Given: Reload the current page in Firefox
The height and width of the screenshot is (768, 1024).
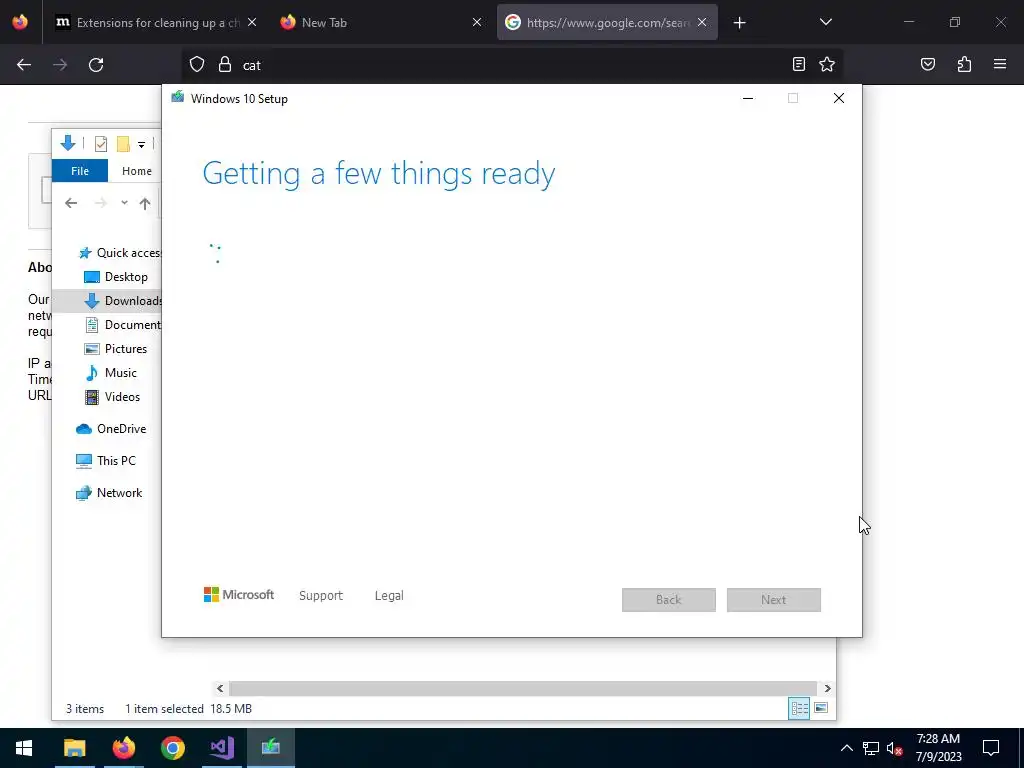Looking at the screenshot, I should (96, 65).
